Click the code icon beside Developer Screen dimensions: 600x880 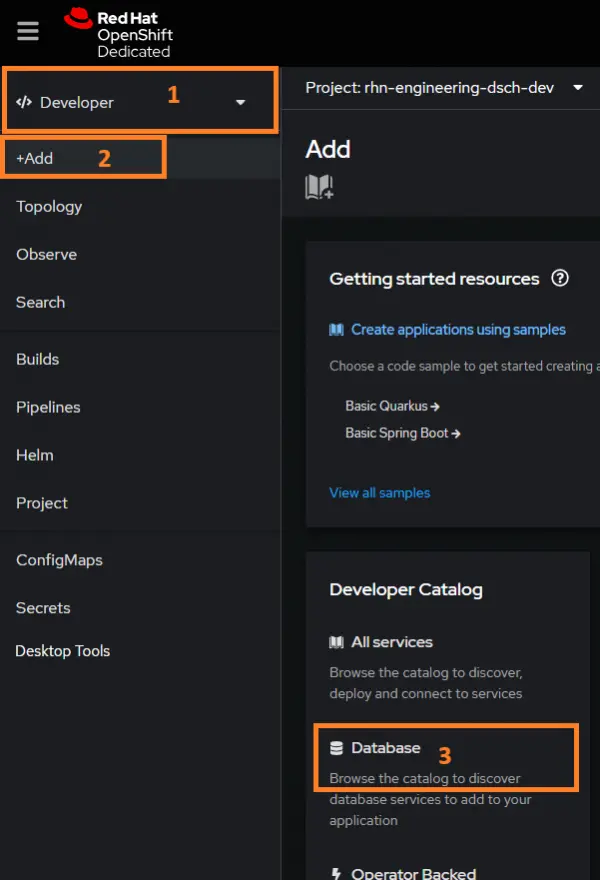click(x=24, y=102)
